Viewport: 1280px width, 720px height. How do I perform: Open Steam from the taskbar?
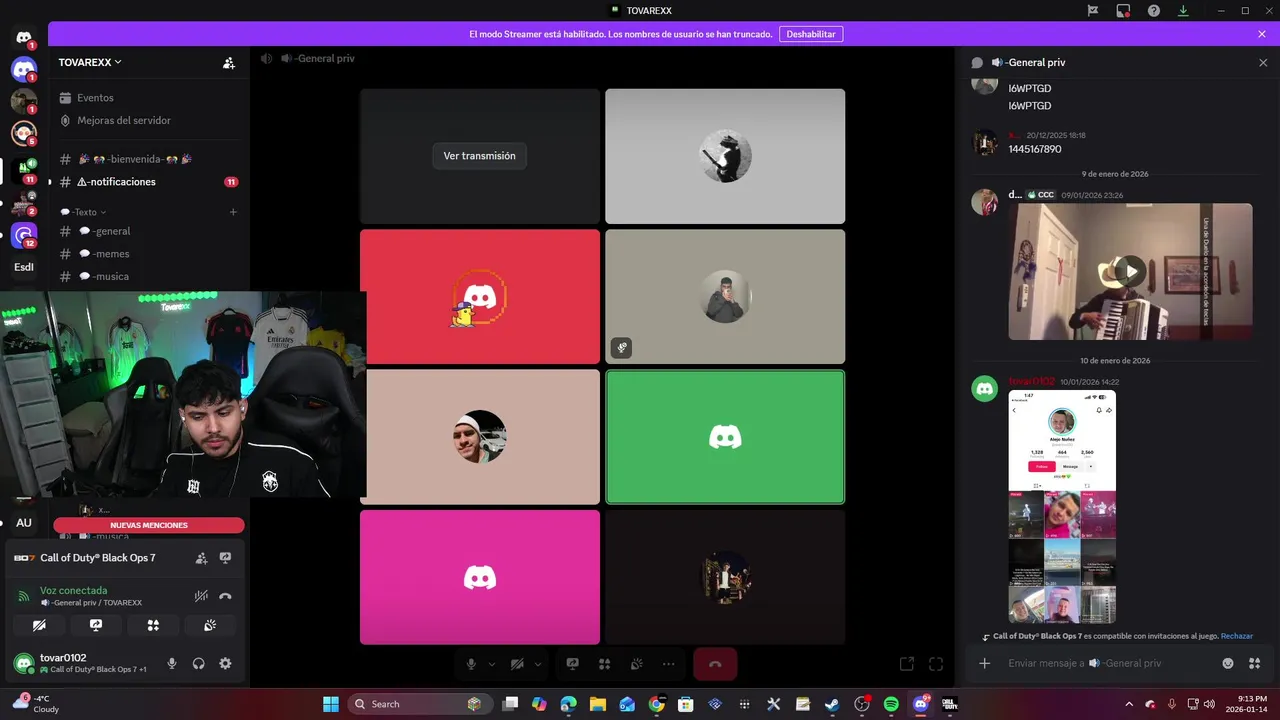(832, 704)
